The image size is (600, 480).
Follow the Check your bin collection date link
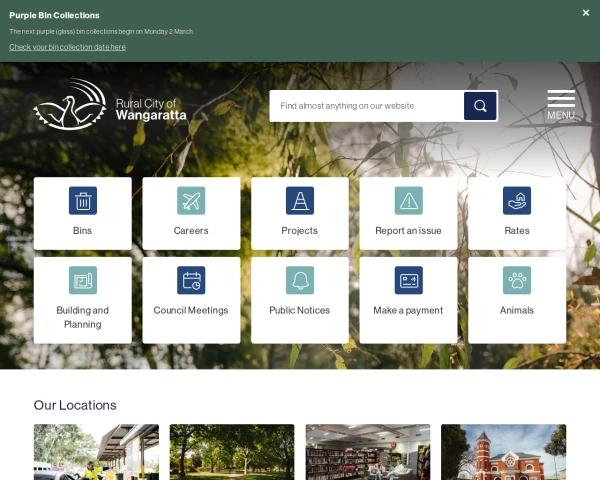[x=68, y=47]
